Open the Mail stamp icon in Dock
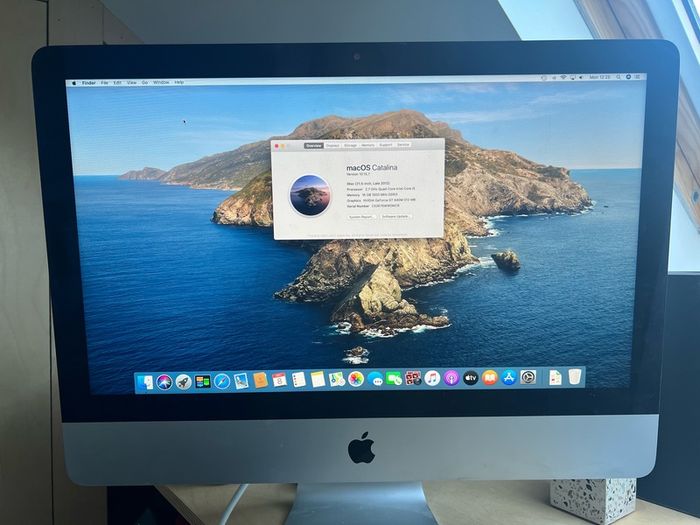This screenshot has width=700, height=525. (x=241, y=381)
